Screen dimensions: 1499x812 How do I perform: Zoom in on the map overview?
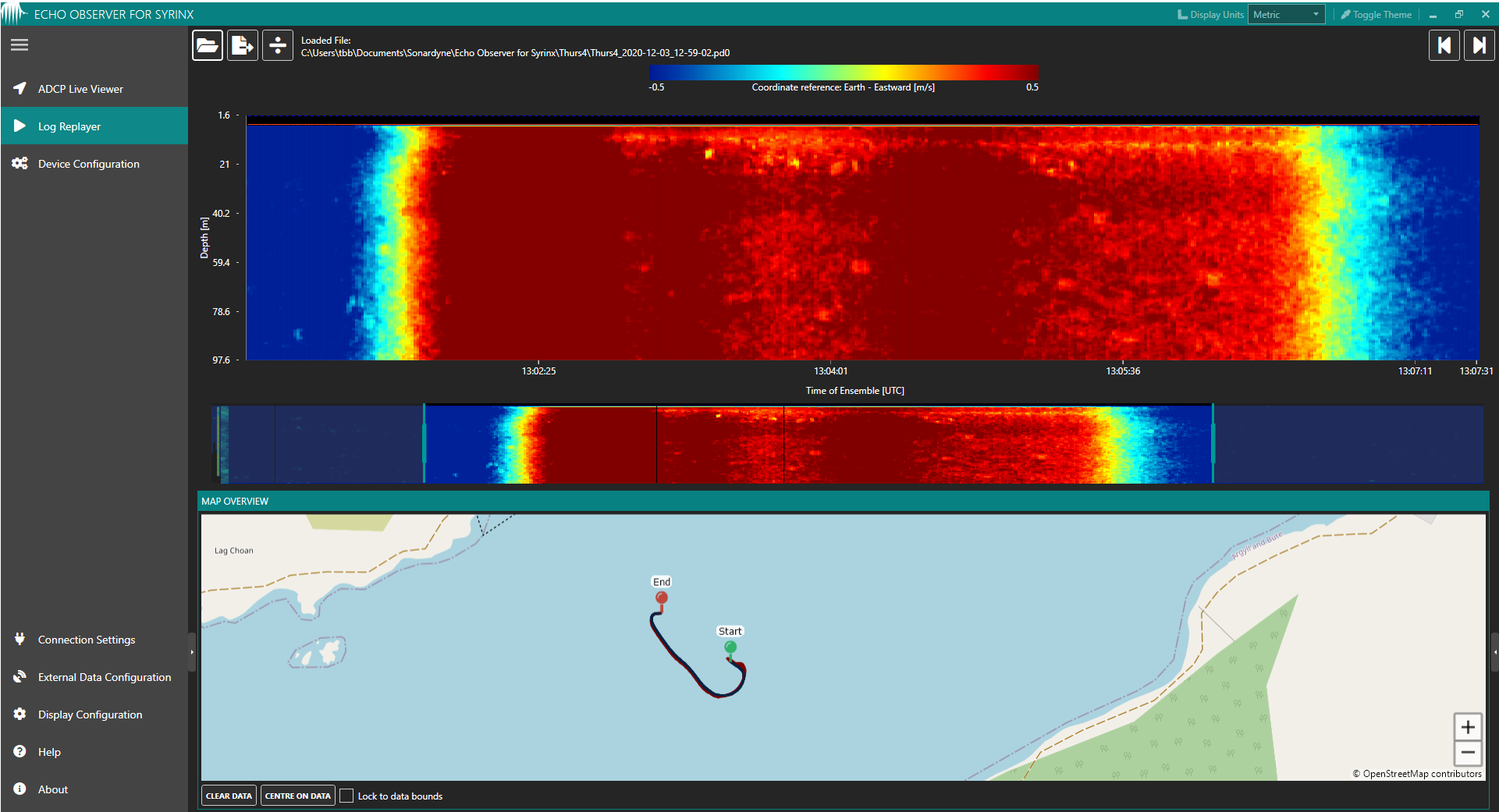point(1468,726)
